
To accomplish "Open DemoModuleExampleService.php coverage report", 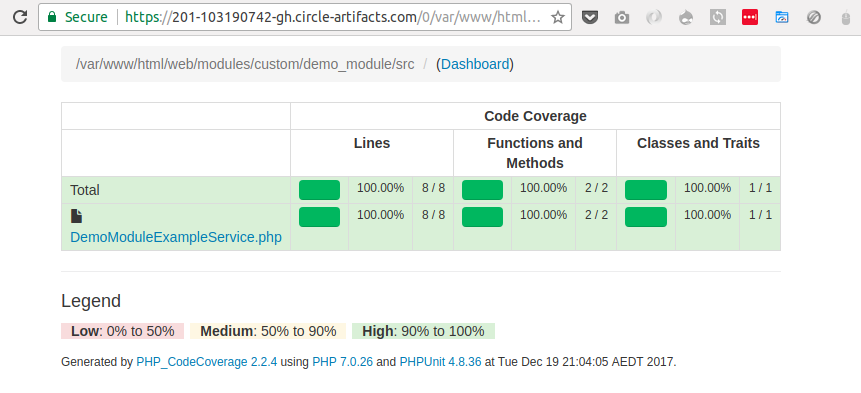I will (x=176, y=238).
